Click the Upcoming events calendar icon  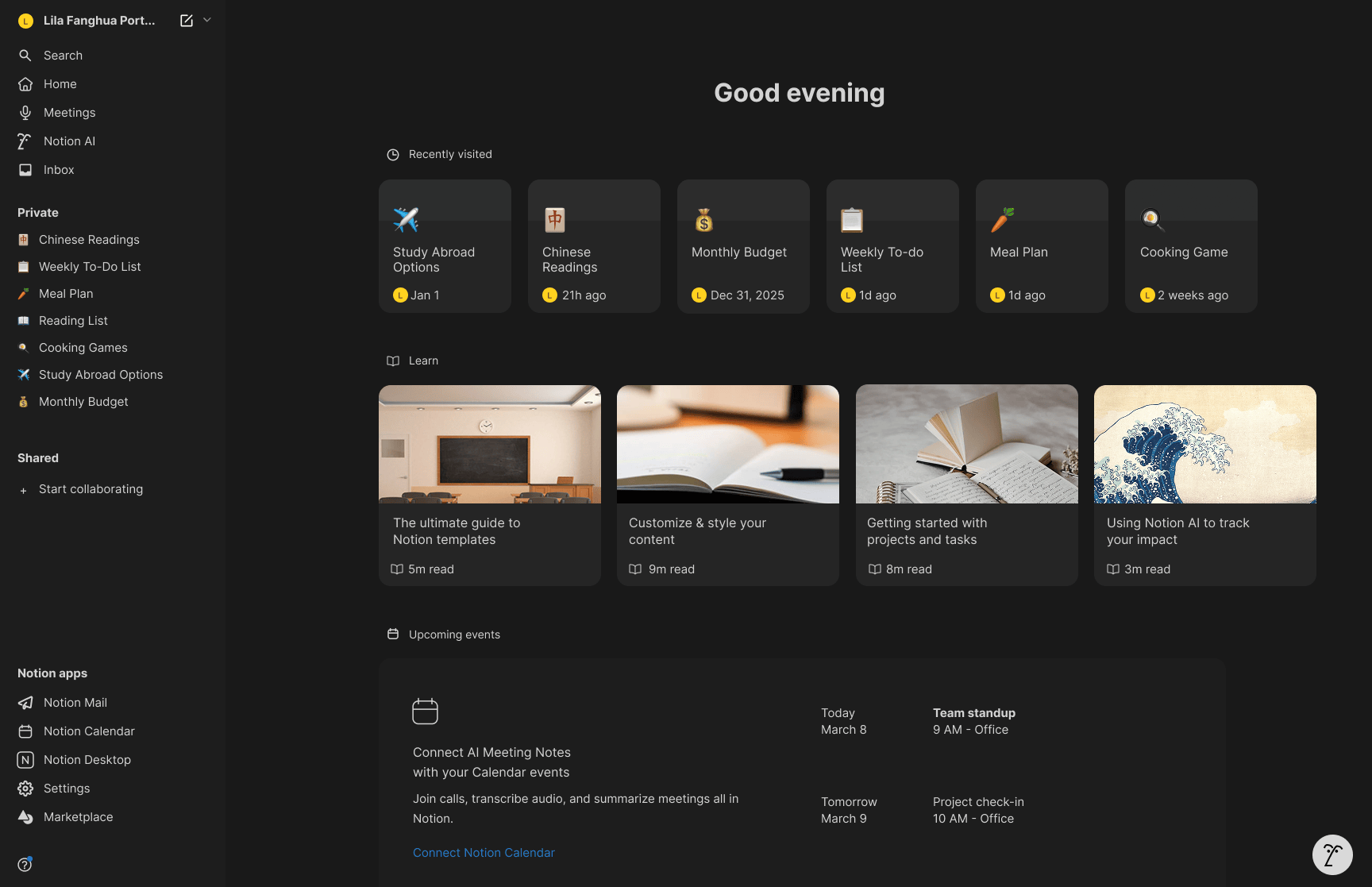tap(393, 634)
